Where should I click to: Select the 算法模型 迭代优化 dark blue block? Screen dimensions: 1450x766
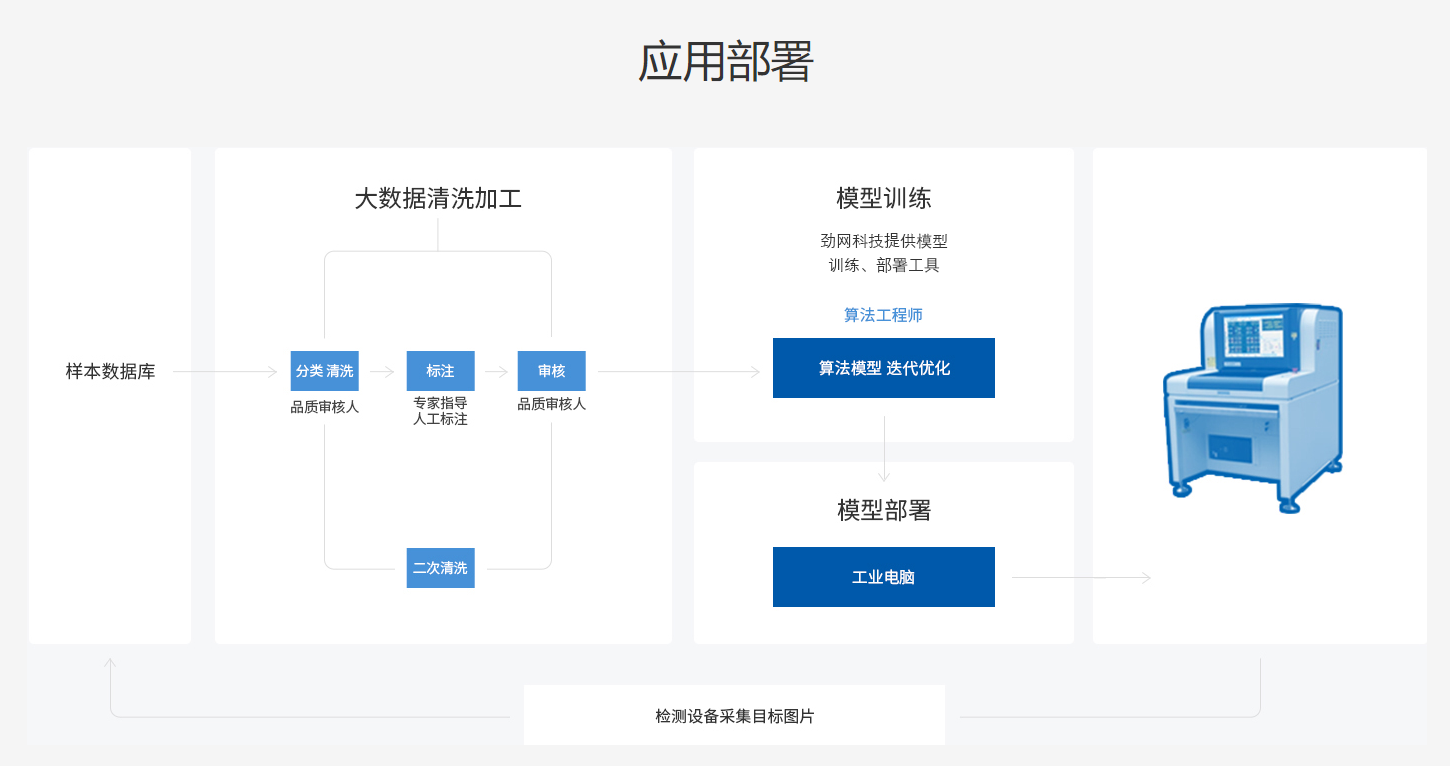[883, 368]
